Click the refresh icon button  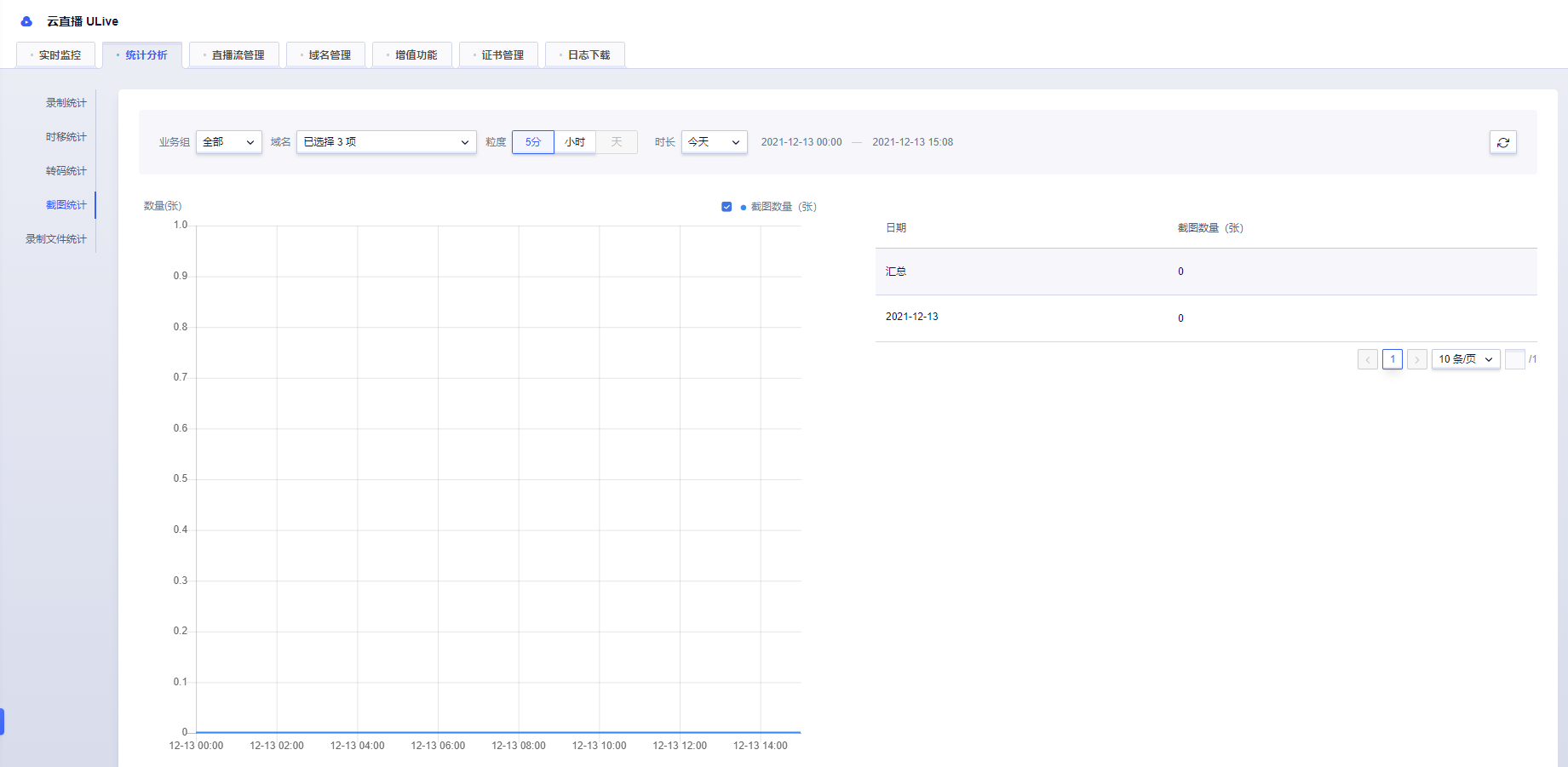(1502, 142)
